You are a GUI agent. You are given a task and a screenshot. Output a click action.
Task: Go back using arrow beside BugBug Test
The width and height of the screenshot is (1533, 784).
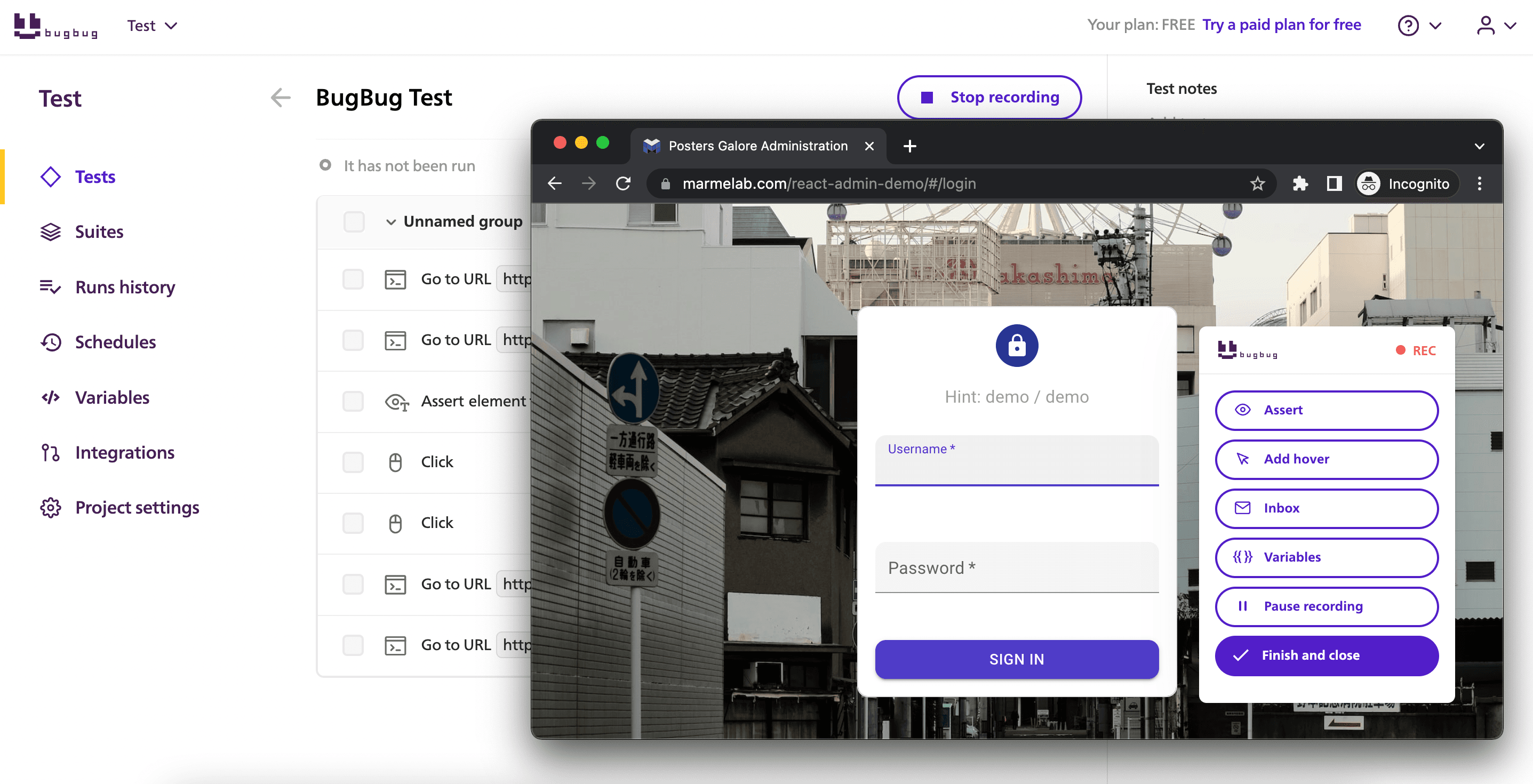[280, 97]
